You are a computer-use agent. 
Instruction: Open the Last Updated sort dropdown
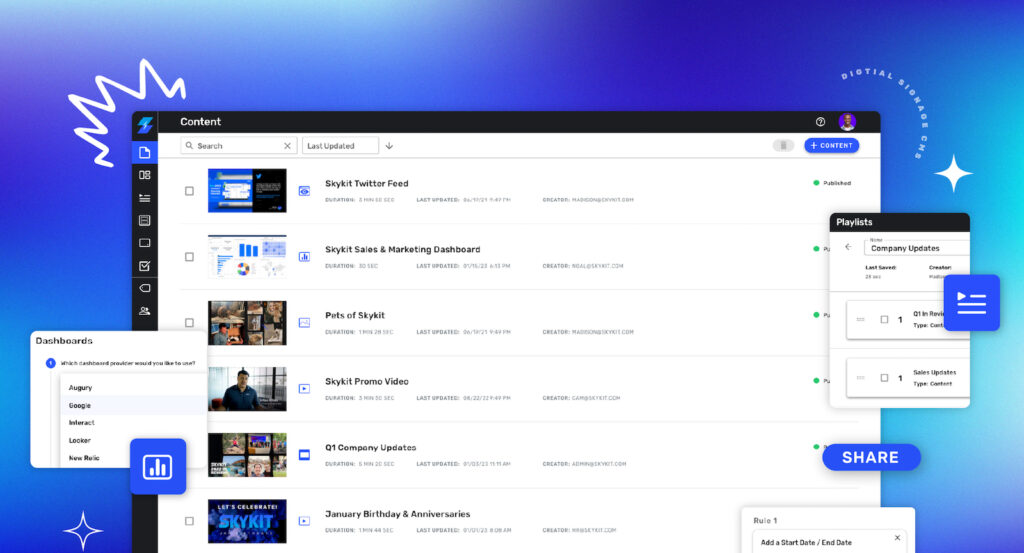(x=340, y=146)
